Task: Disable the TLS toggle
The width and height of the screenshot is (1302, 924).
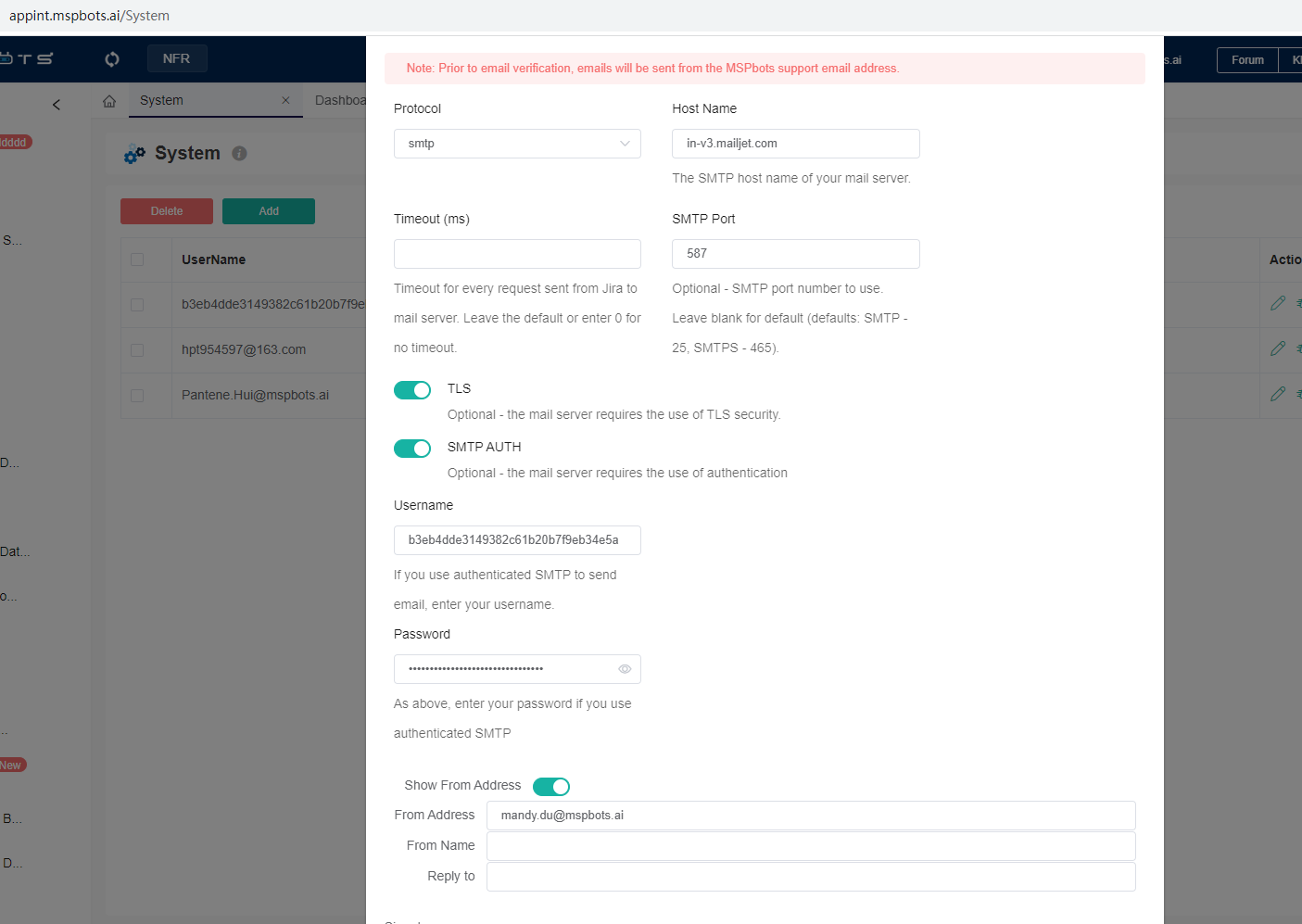Action: 412,390
